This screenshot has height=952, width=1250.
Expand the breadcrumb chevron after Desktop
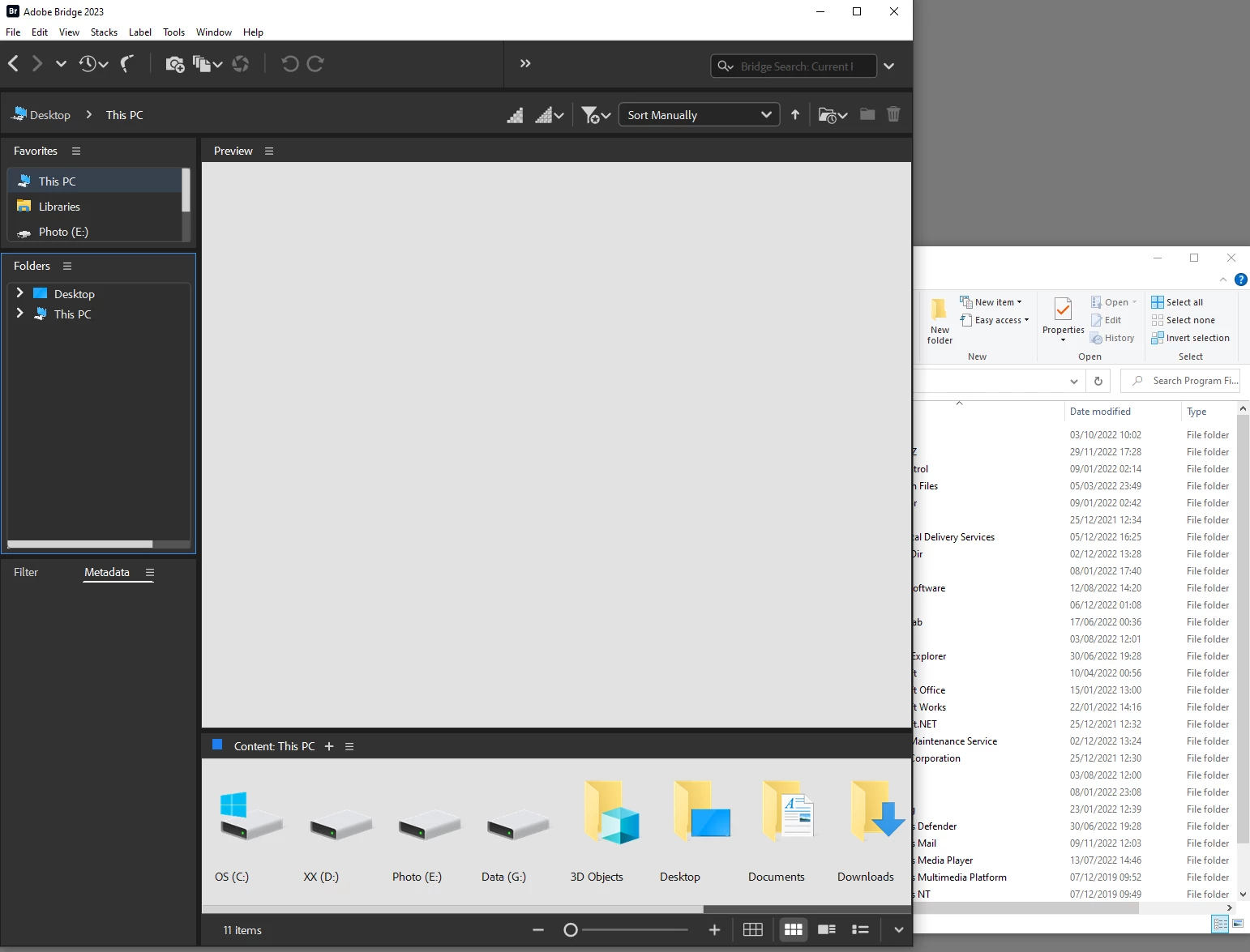coord(88,115)
